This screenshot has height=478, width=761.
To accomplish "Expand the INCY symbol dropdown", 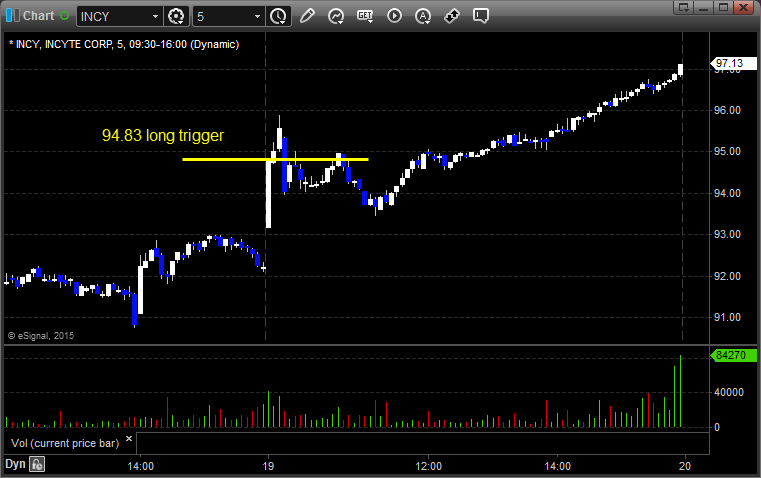I will point(155,16).
